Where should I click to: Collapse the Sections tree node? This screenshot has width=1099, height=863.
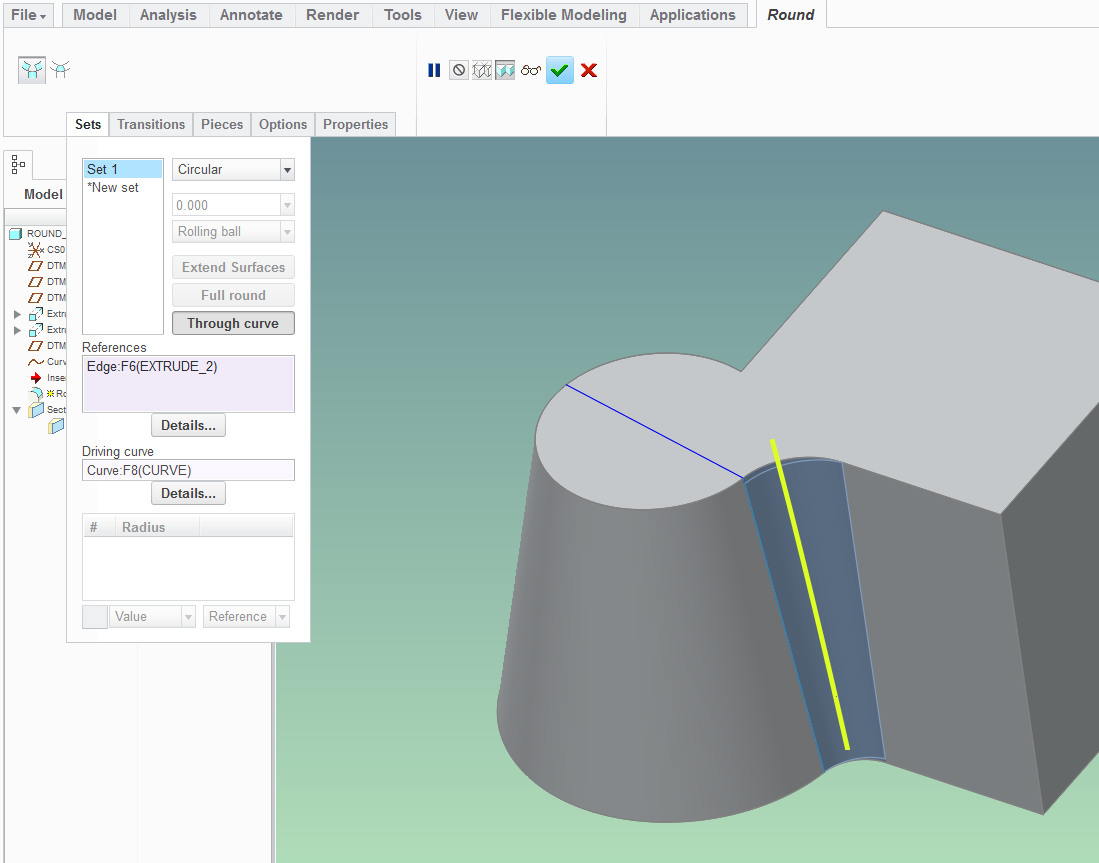[17, 410]
